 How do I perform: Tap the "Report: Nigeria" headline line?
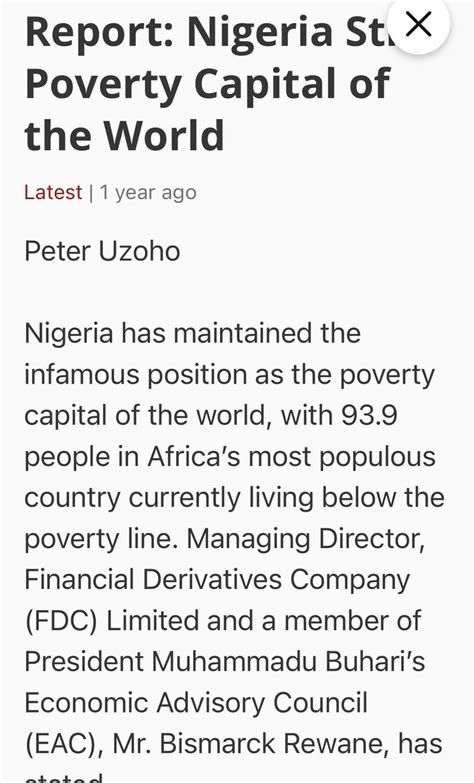point(207,31)
